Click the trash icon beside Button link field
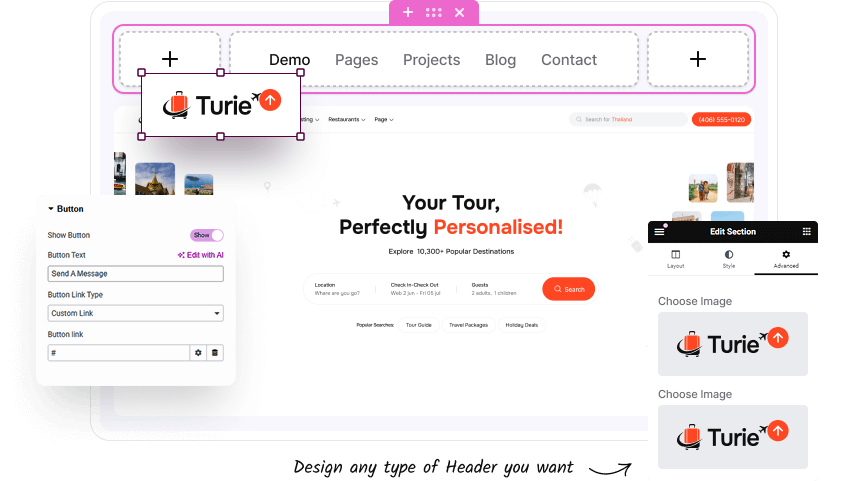Viewport: 848px width, 481px height. 215,353
